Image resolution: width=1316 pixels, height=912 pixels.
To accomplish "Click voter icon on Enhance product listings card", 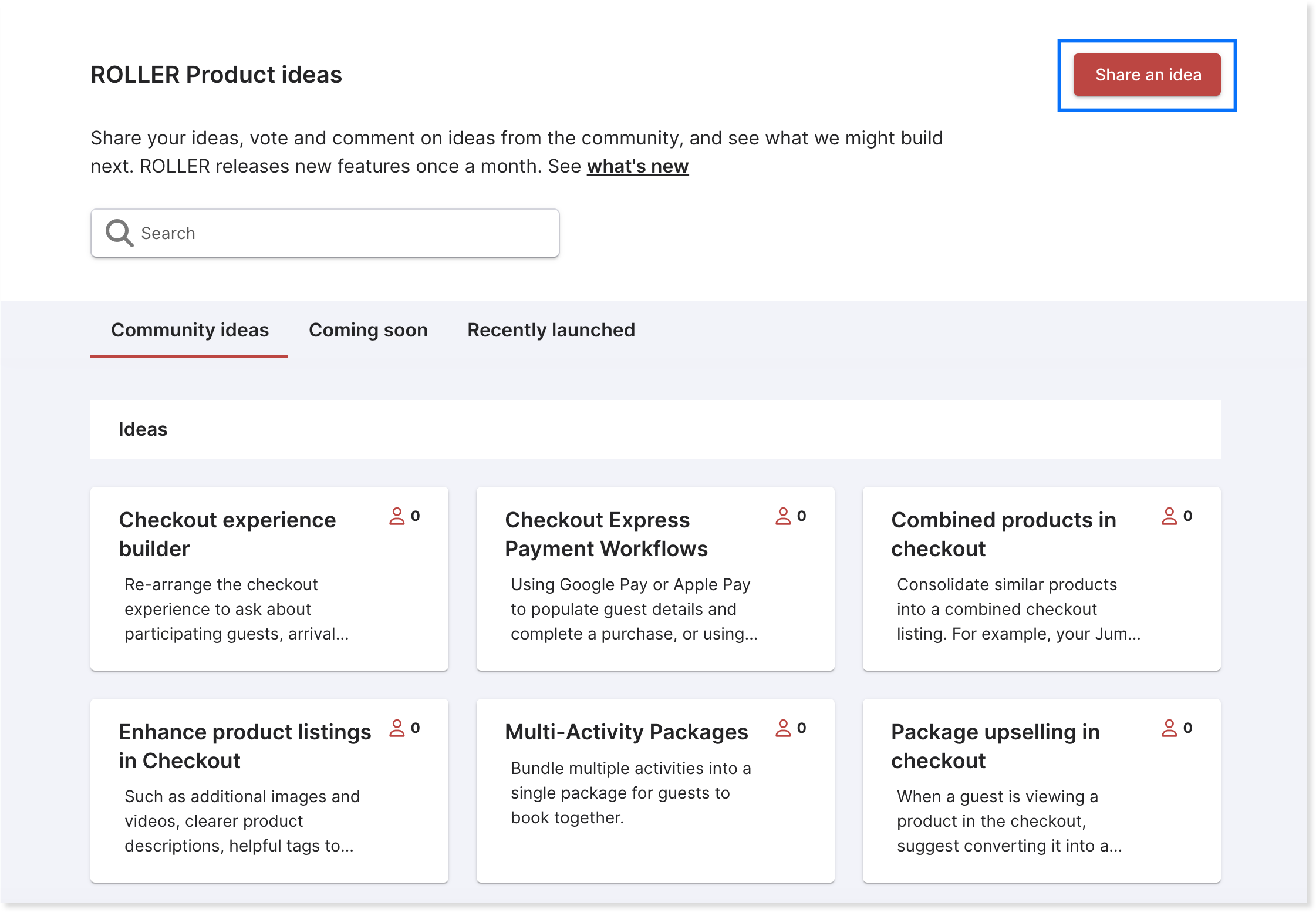I will (x=397, y=728).
